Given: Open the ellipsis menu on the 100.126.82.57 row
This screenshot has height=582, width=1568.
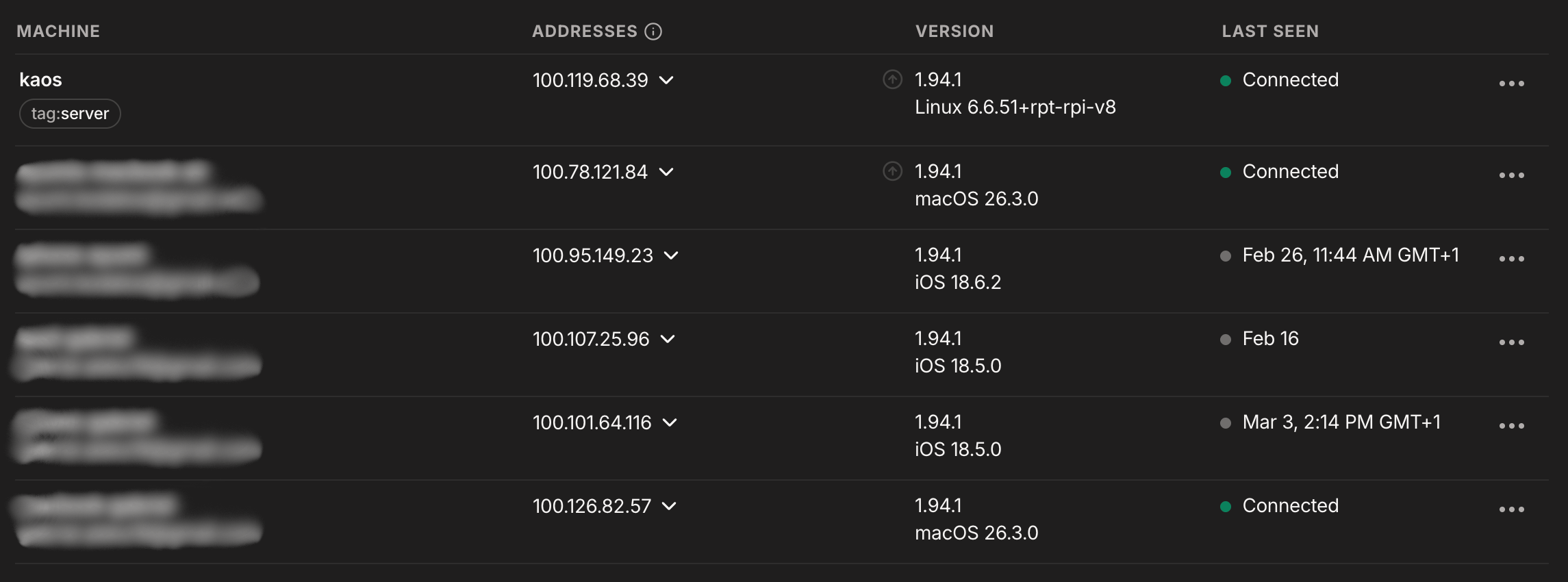Looking at the screenshot, I should [x=1510, y=507].
